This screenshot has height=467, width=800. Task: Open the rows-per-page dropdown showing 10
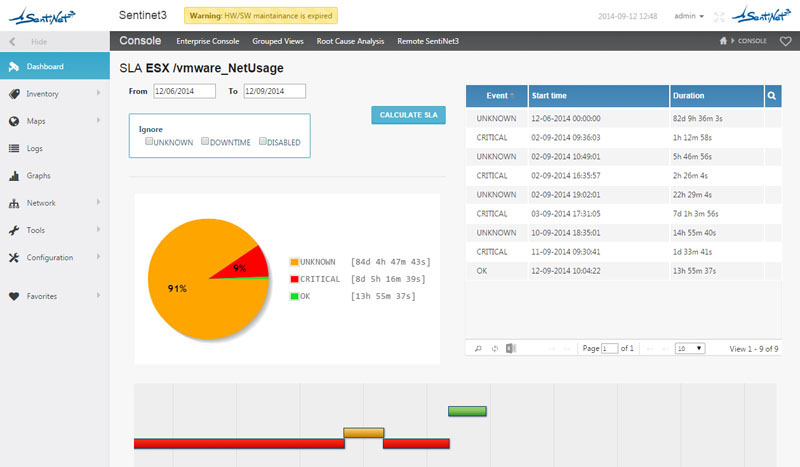(690, 349)
